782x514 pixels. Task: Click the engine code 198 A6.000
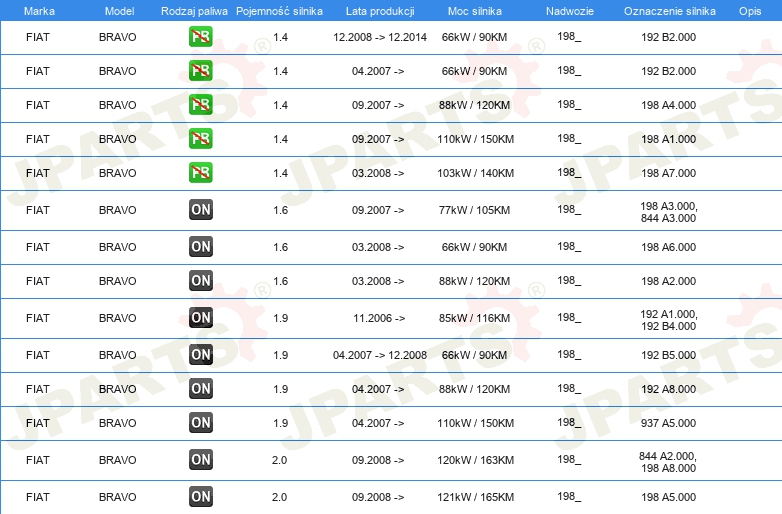(x=669, y=247)
